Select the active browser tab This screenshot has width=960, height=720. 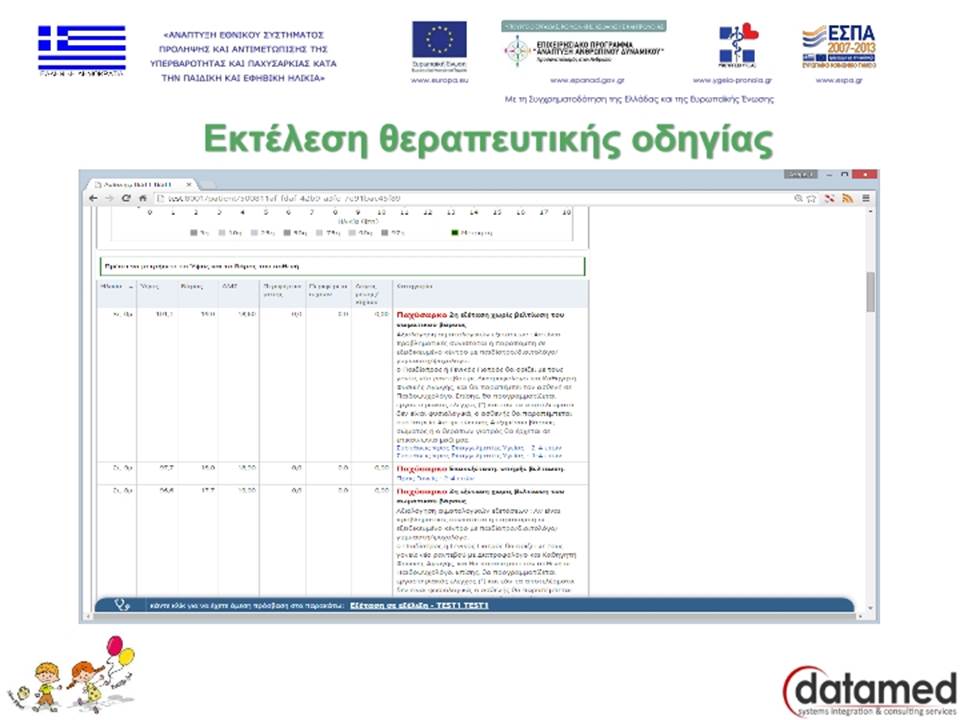141,184
